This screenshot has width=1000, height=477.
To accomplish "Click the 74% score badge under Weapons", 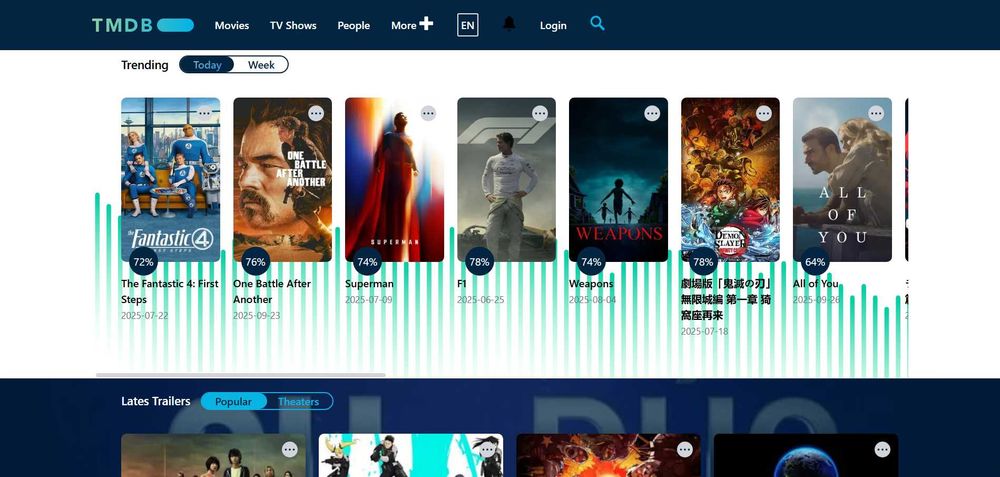I will tap(591, 261).
